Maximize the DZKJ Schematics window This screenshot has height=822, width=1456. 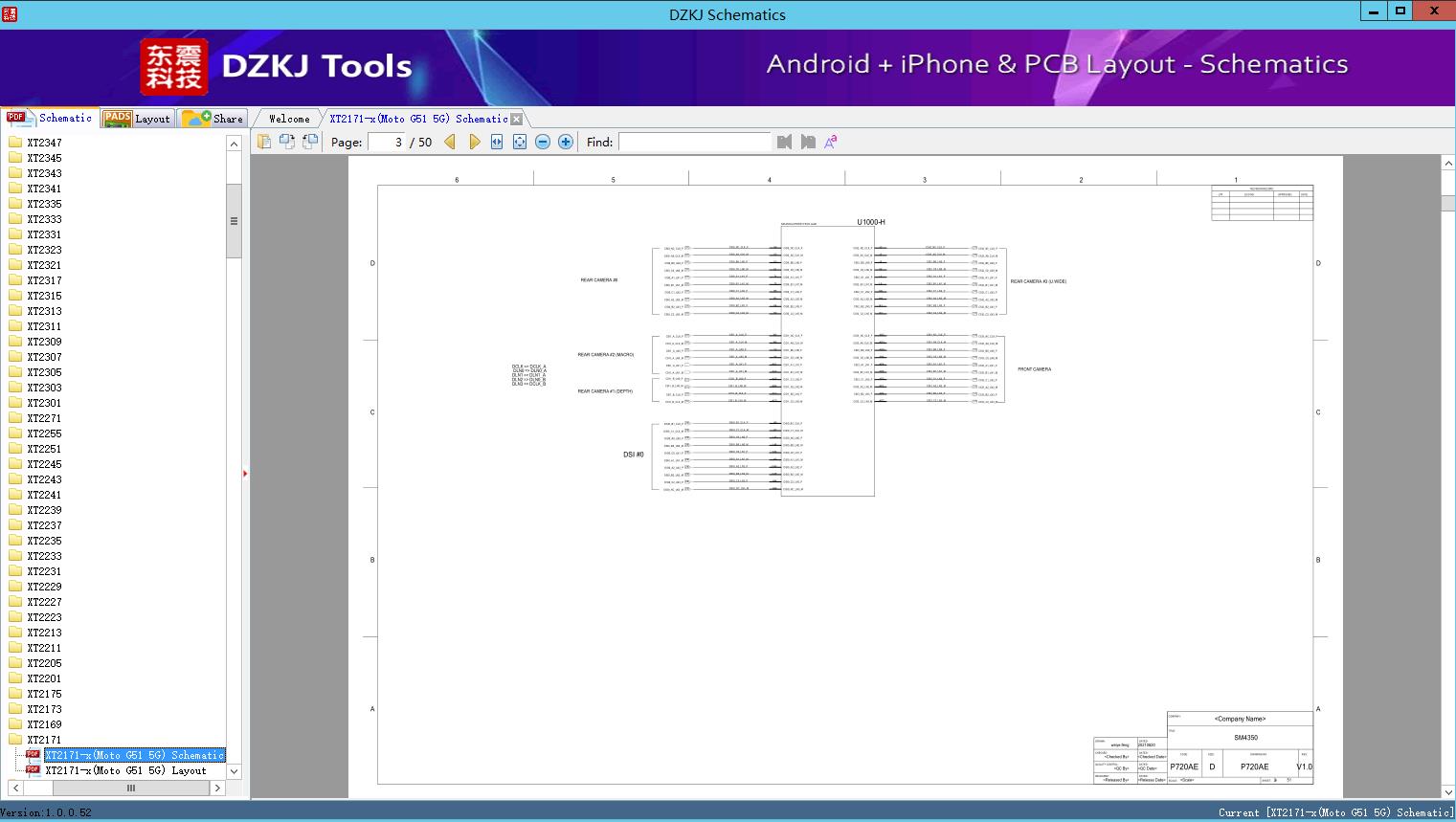[x=1400, y=11]
